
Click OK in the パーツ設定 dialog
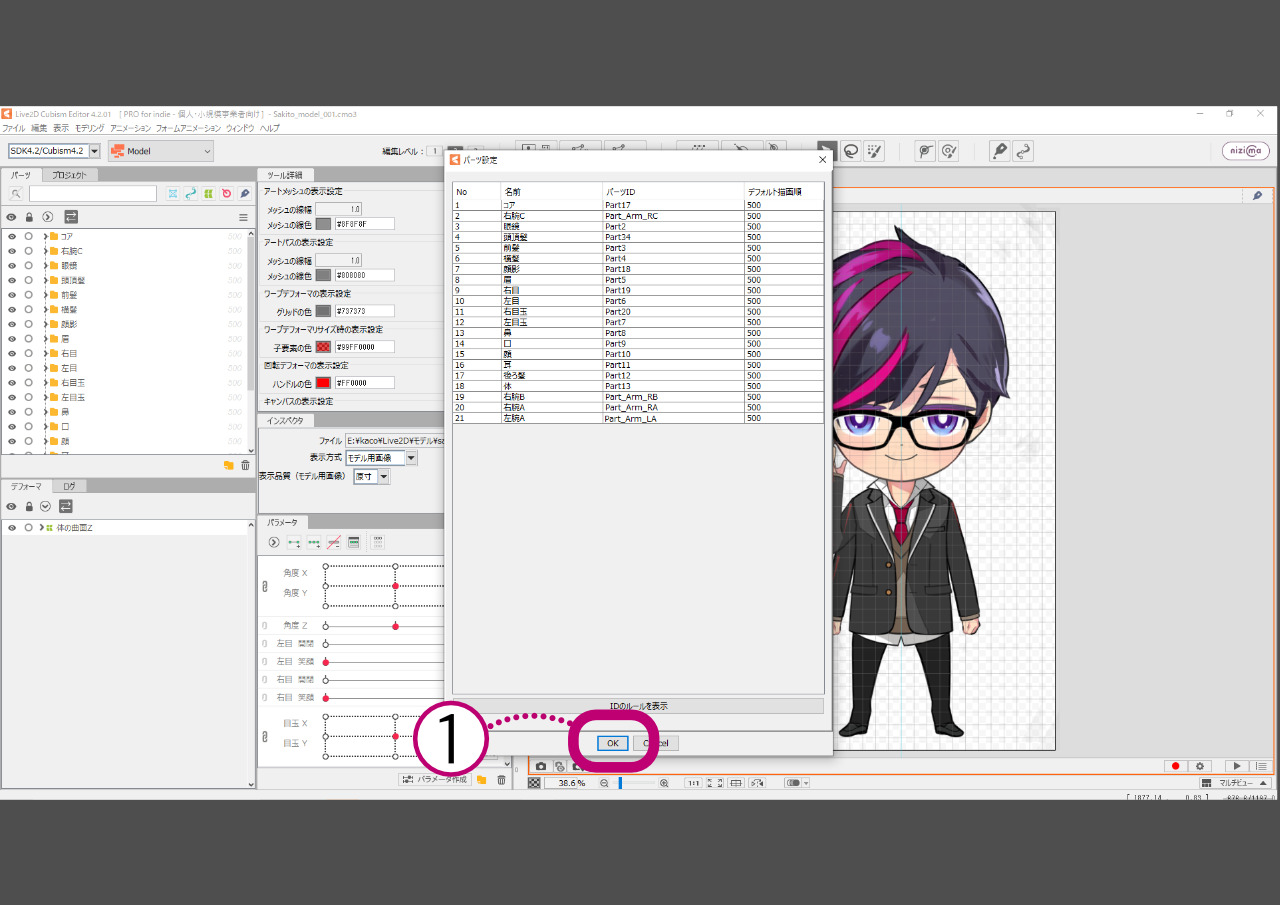(x=613, y=743)
